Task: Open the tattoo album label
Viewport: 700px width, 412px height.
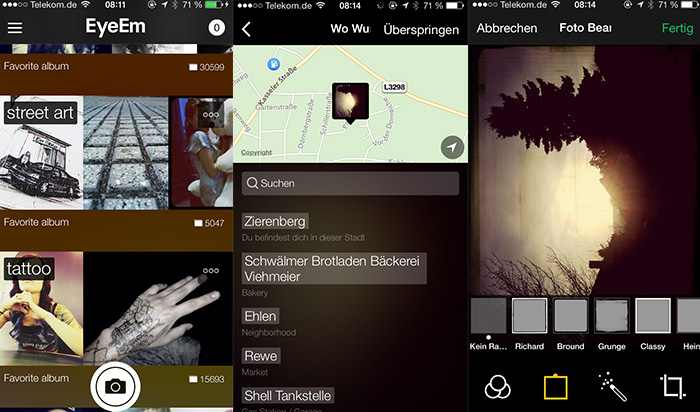Action: [x=29, y=269]
